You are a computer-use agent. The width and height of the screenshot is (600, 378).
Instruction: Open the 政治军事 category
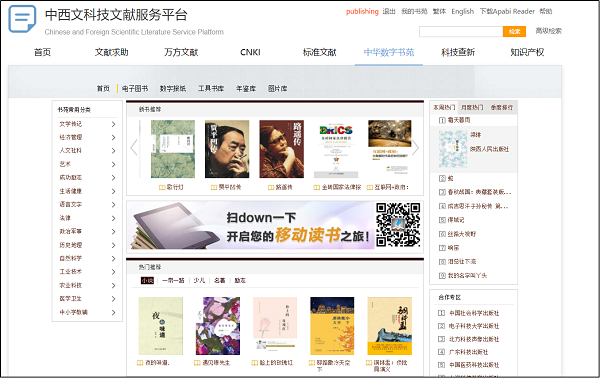tap(70, 231)
